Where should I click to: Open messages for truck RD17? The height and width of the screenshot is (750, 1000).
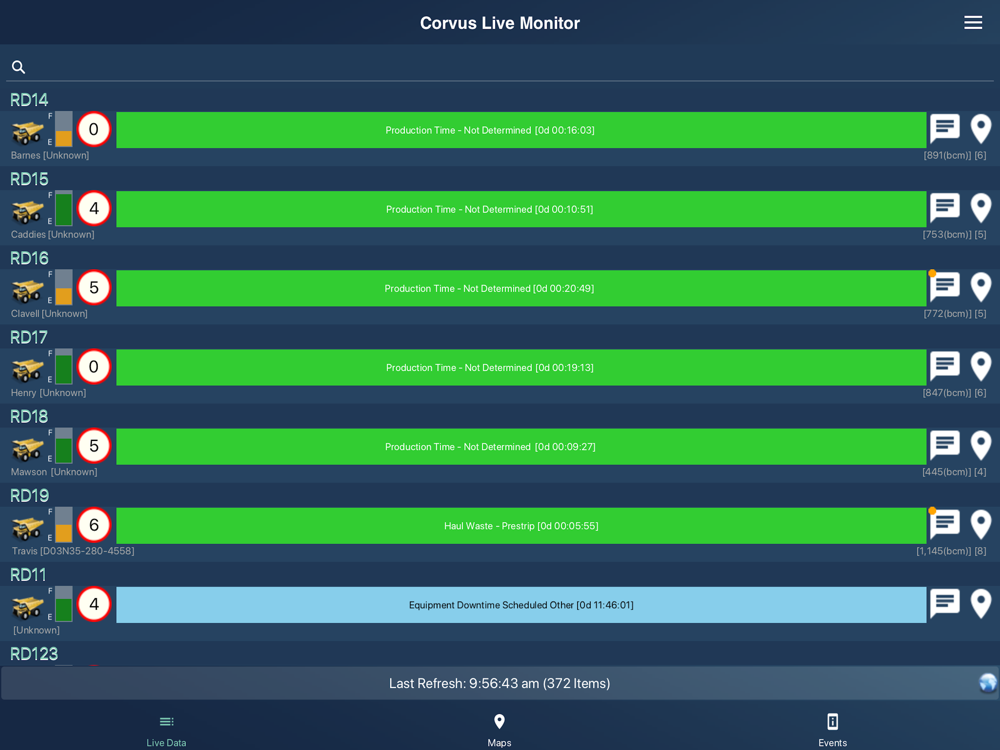pyautogui.click(x=945, y=367)
